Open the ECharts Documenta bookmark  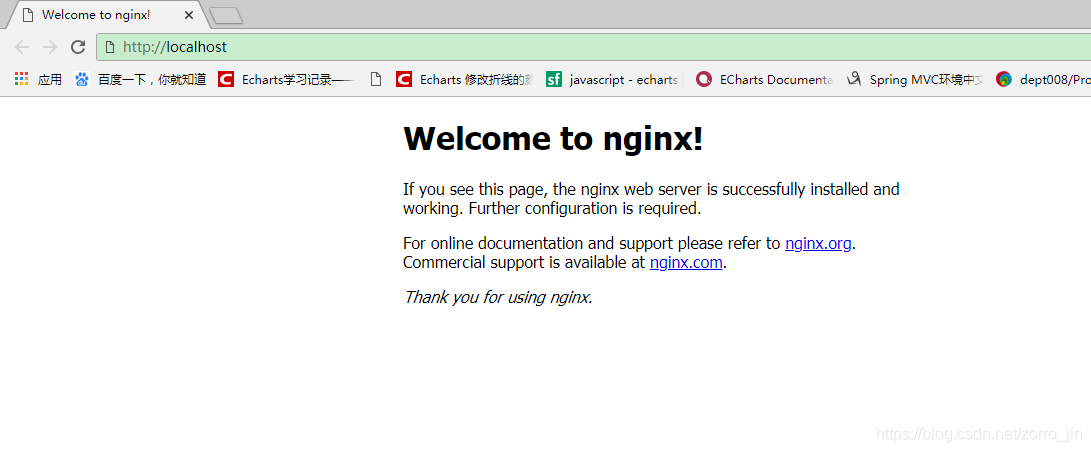coord(765,79)
